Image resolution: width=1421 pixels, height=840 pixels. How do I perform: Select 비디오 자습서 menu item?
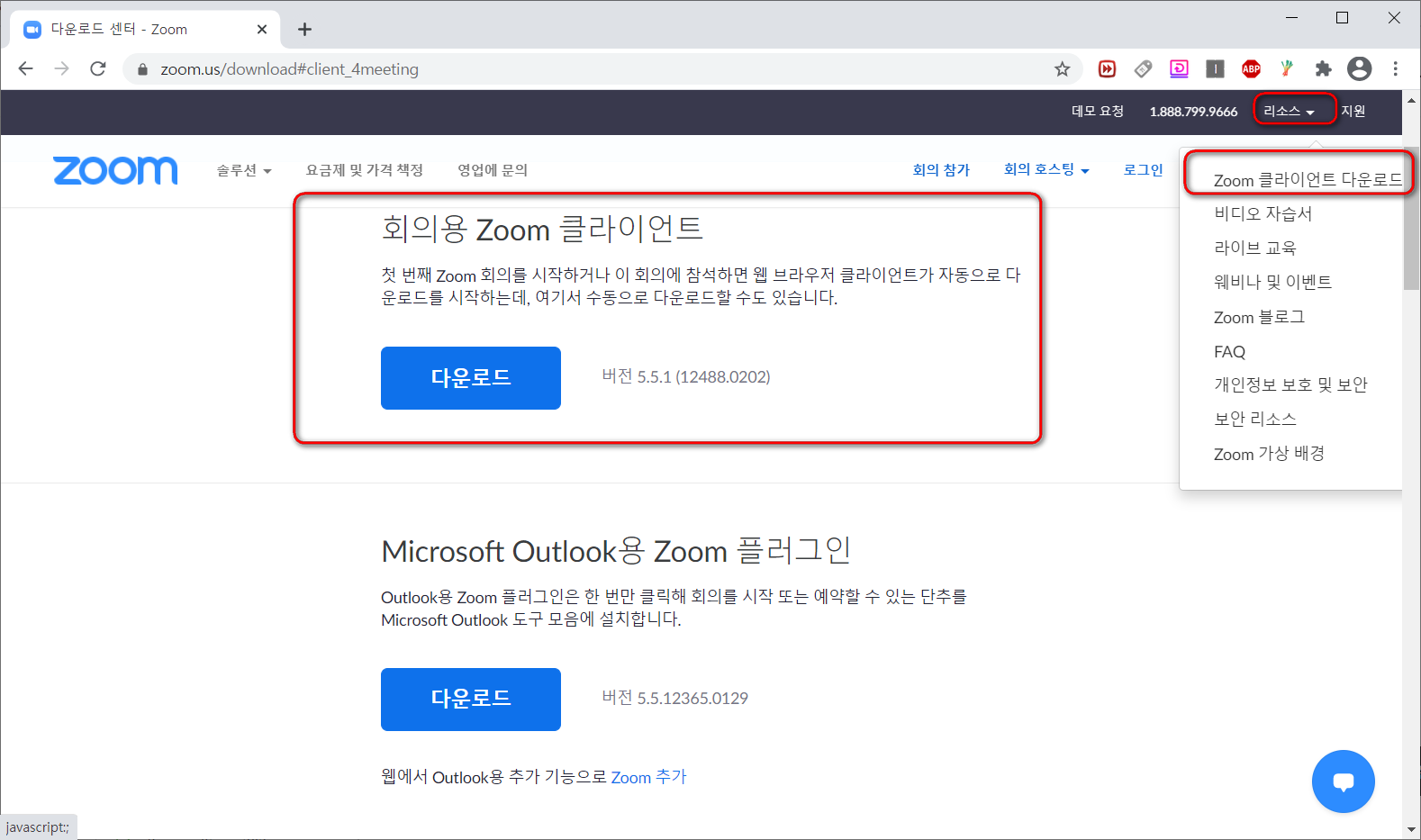(1263, 213)
